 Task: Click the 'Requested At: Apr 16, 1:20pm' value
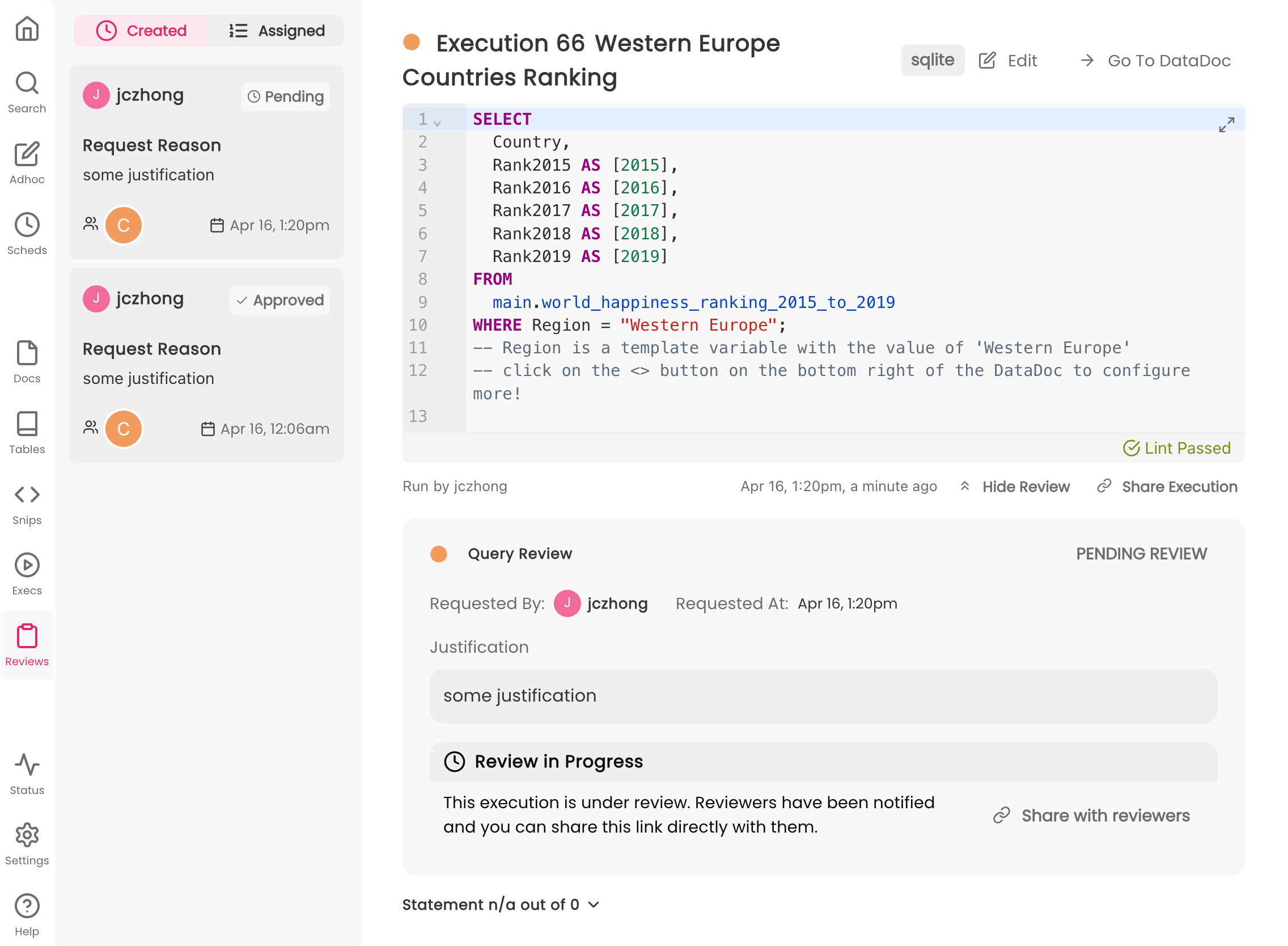[x=847, y=603]
